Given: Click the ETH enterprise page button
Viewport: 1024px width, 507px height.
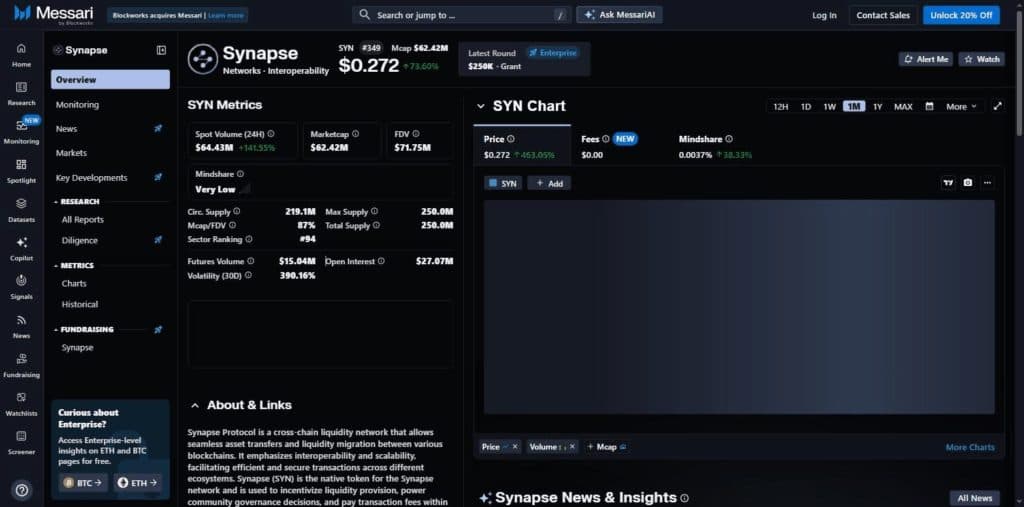Looking at the screenshot, I should tap(138, 483).
